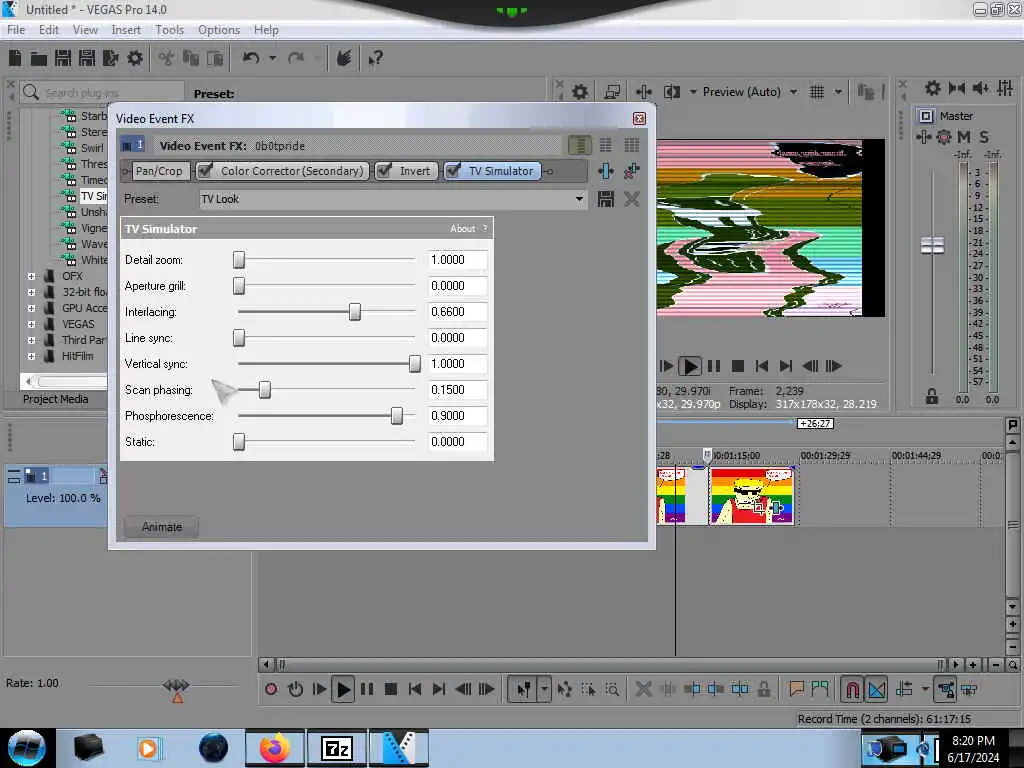Open the File menu
This screenshot has height=768, width=1024.
point(16,30)
